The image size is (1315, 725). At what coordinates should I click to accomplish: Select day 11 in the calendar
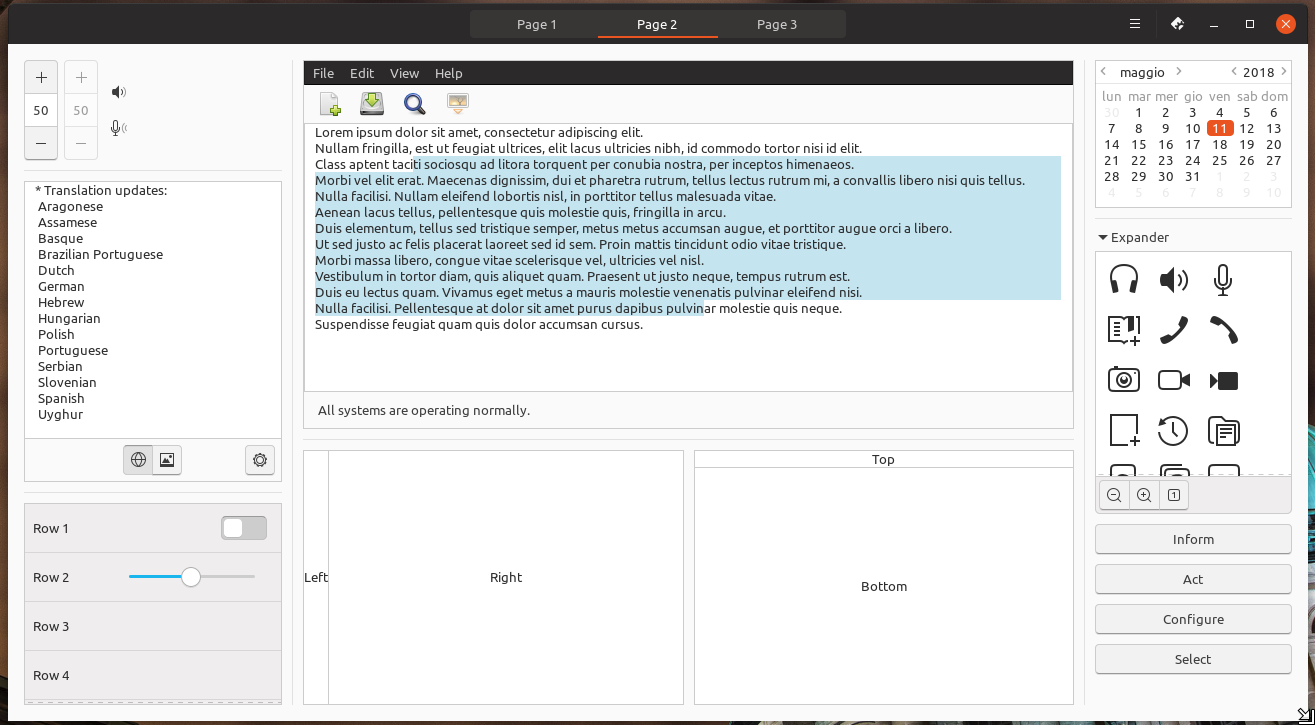pyautogui.click(x=1219, y=128)
